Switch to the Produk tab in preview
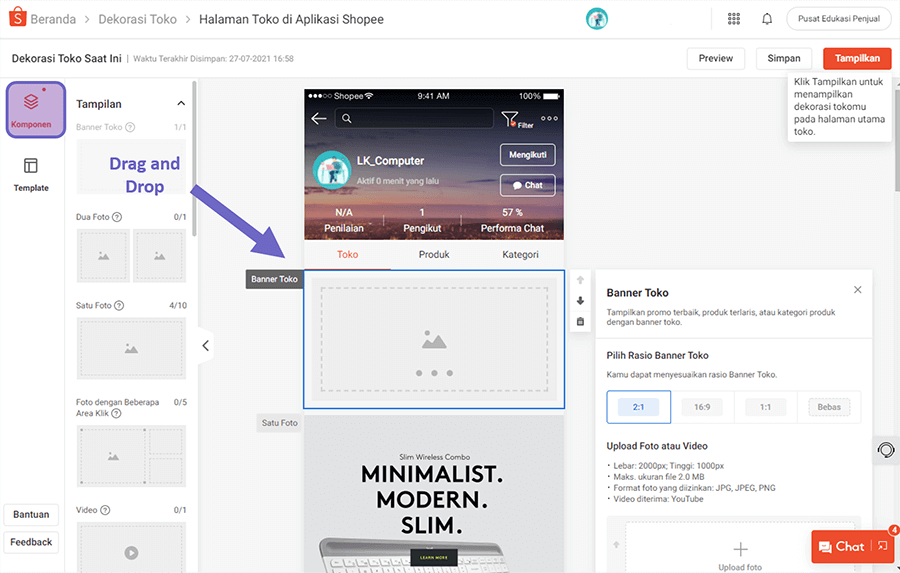The height and width of the screenshot is (573, 900). pos(434,254)
